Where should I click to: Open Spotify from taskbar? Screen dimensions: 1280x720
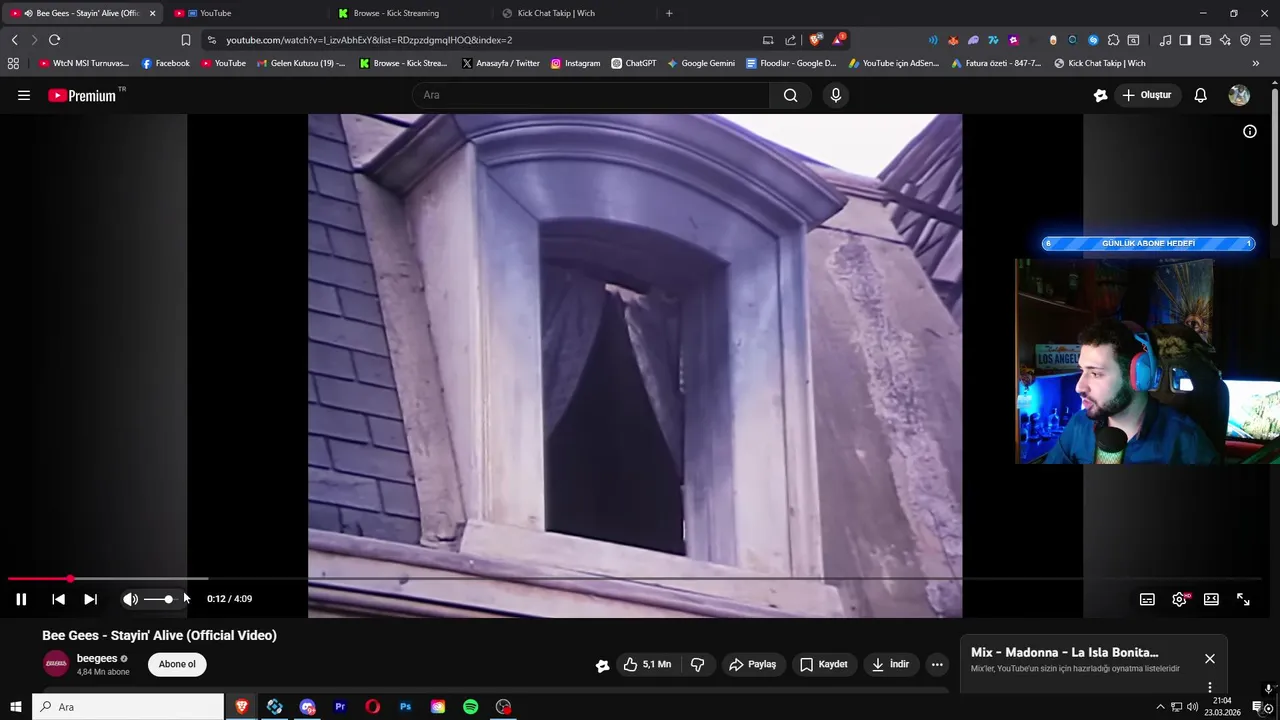[x=470, y=707]
